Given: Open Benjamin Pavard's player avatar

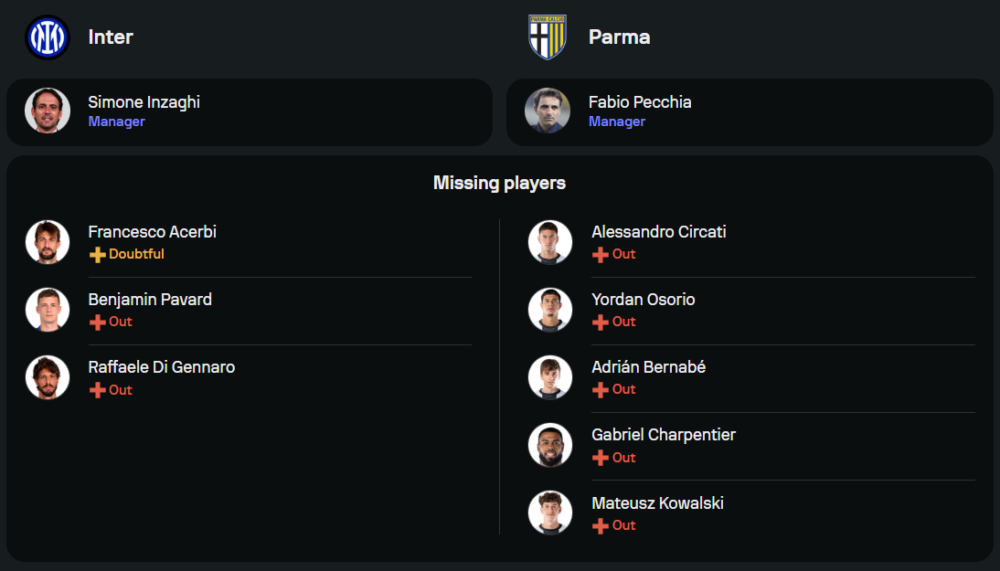Looking at the screenshot, I should point(47,310).
